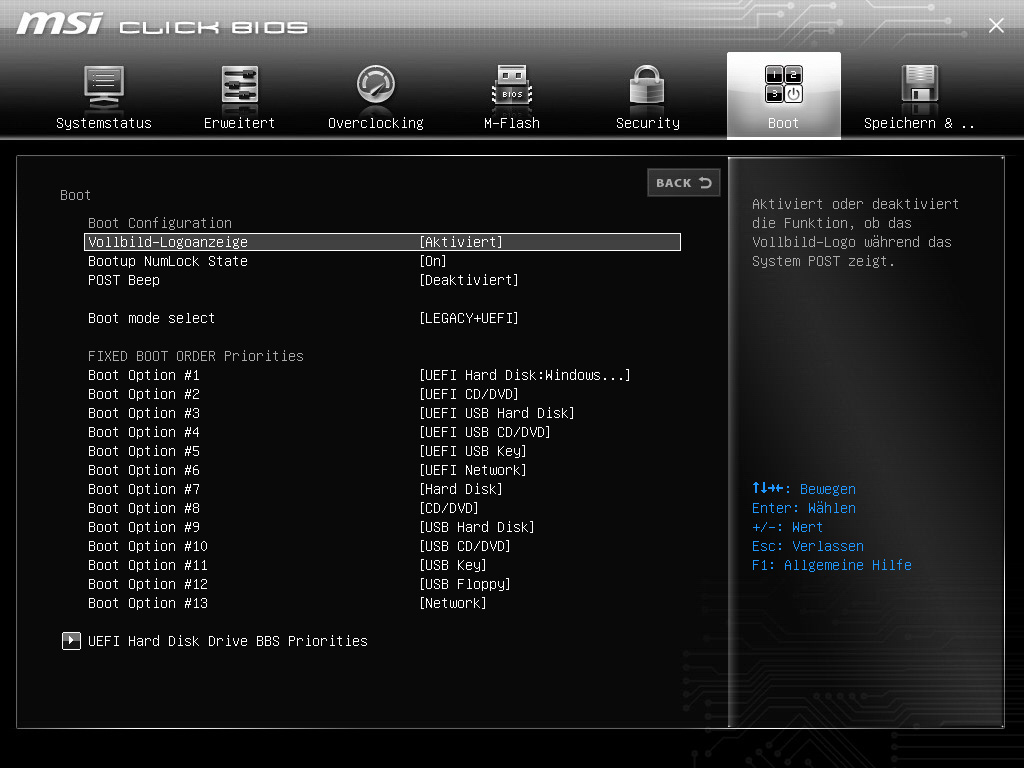Switch to the Erweitert tab label

point(240,123)
